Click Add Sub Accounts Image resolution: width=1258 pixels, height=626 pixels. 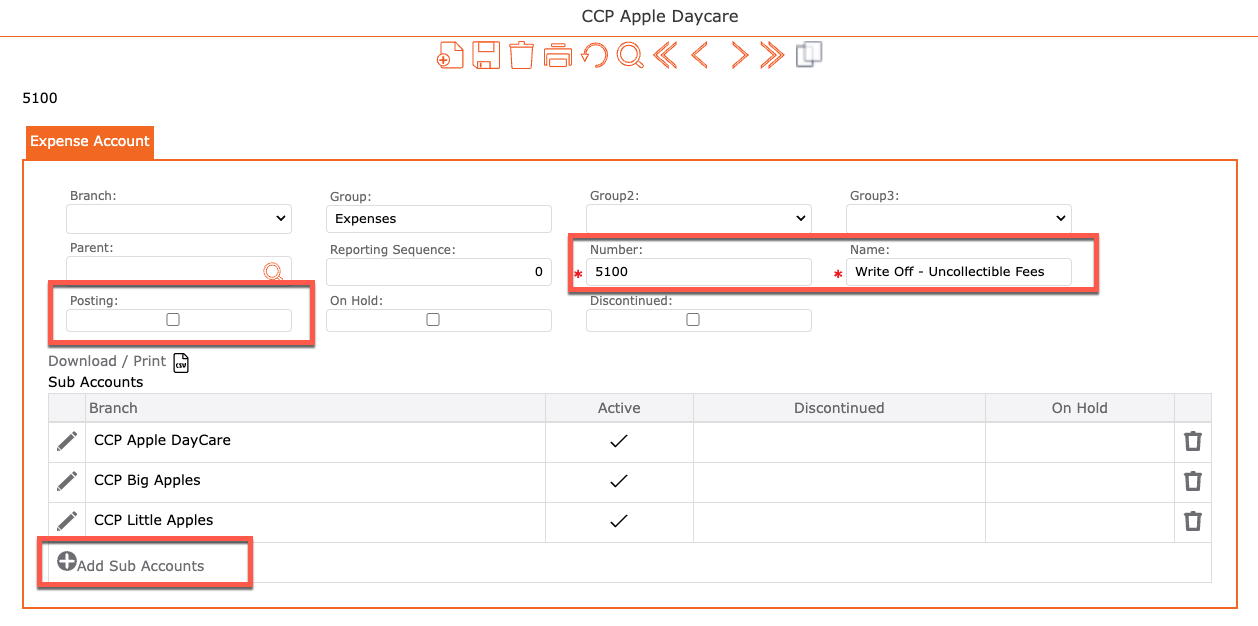[131, 565]
